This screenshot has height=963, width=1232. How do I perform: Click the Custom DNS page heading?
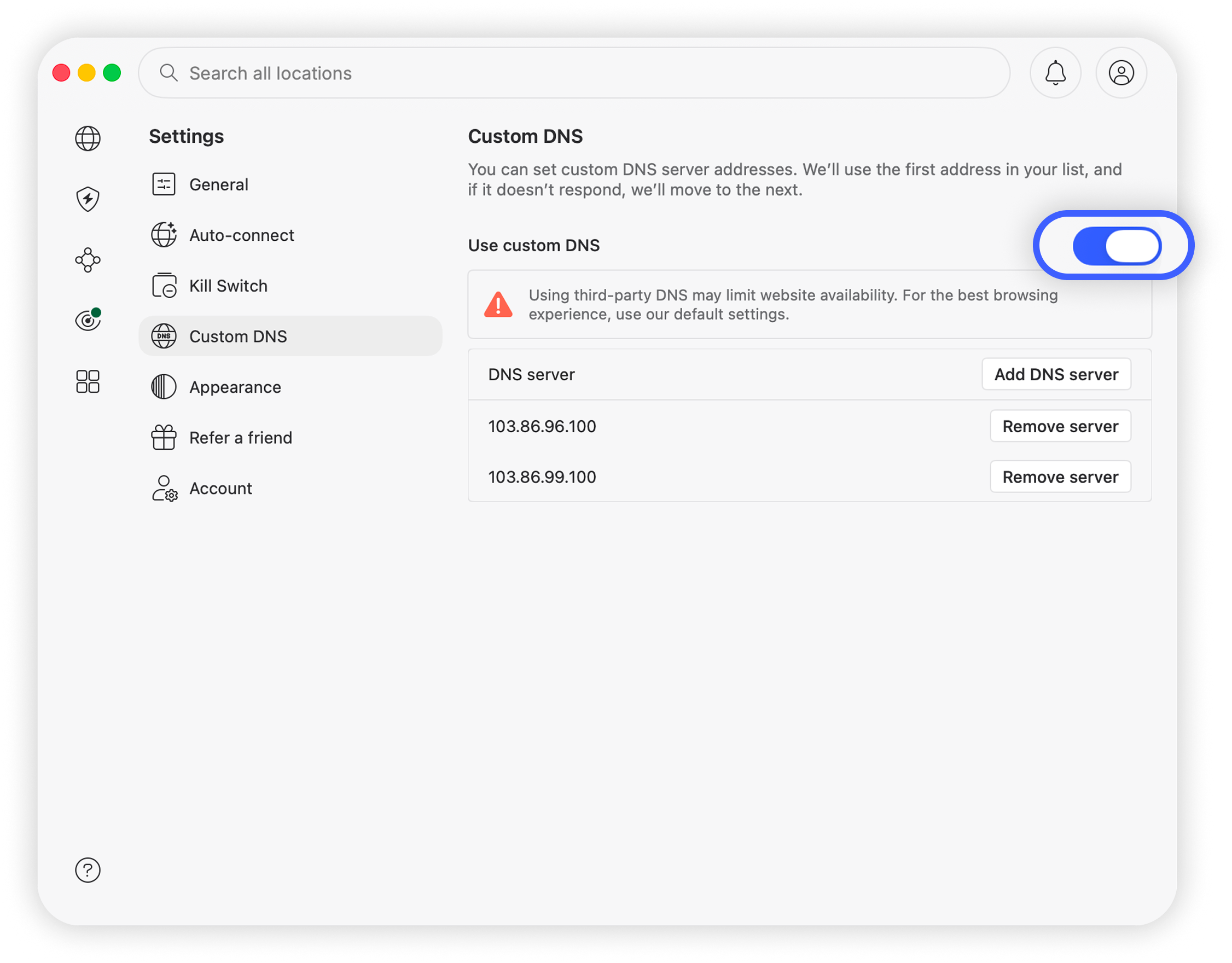526,137
